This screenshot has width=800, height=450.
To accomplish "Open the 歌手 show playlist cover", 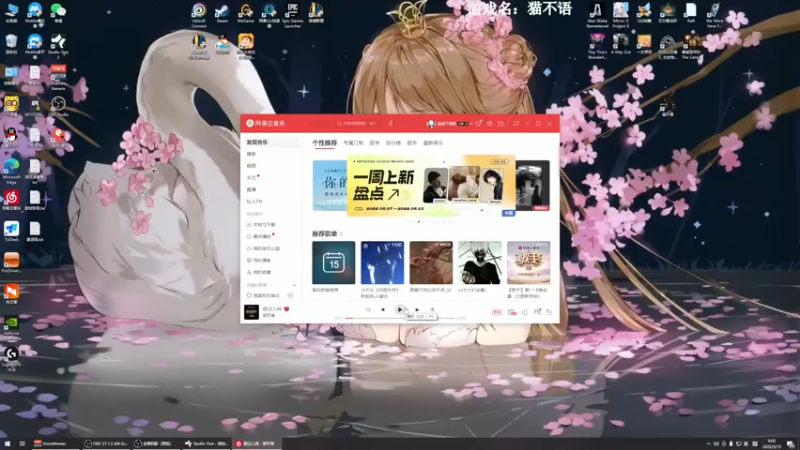I will point(529,263).
